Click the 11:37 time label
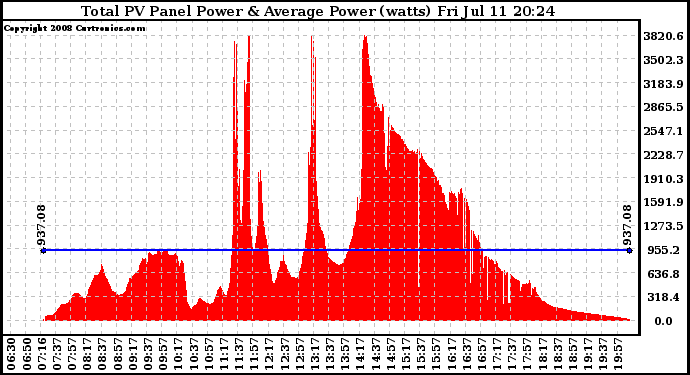The width and height of the screenshot is (690, 375). click(240, 354)
